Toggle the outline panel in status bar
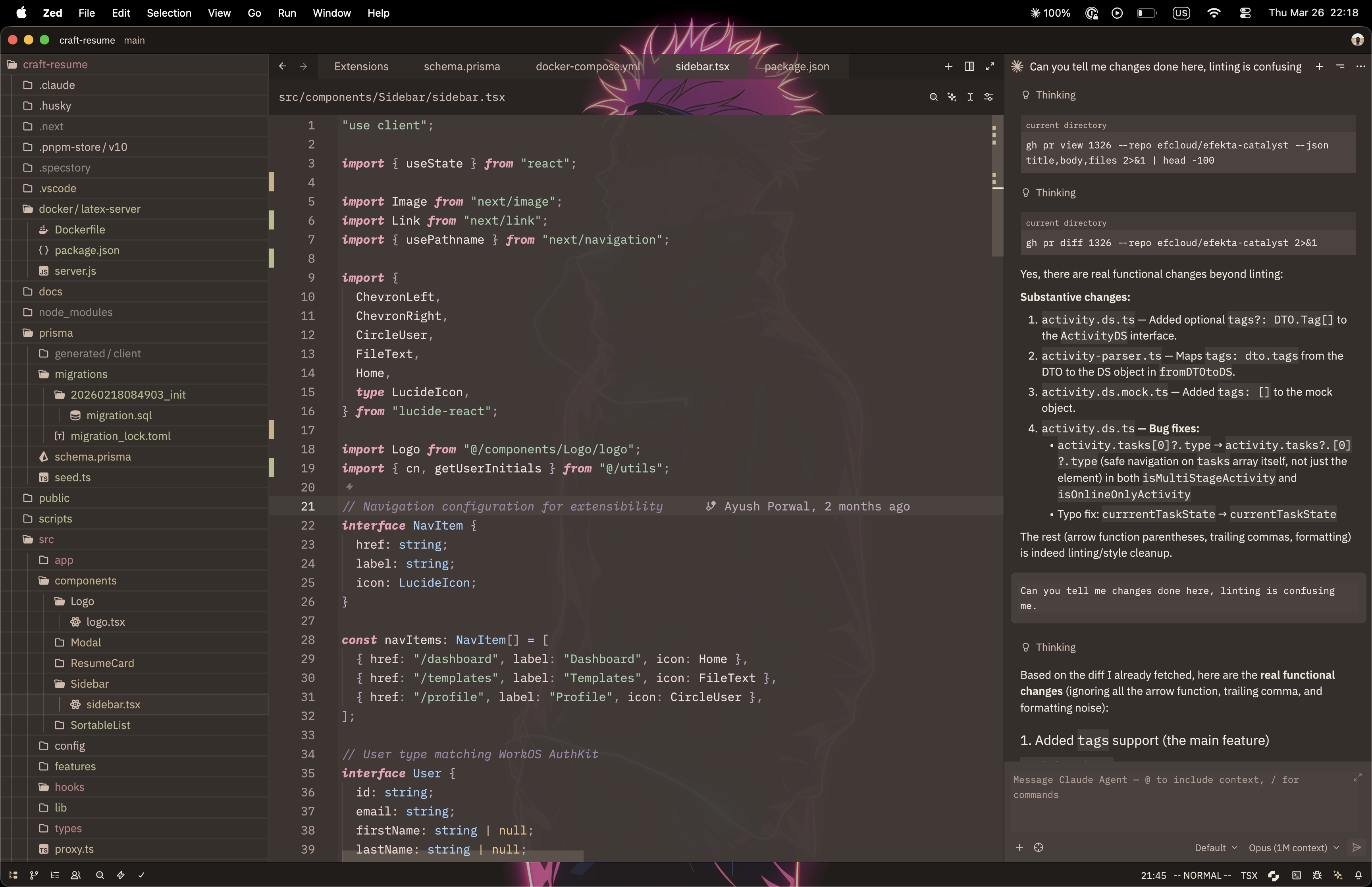Viewport: 1372px width, 887px height. click(x=55, y=875)
